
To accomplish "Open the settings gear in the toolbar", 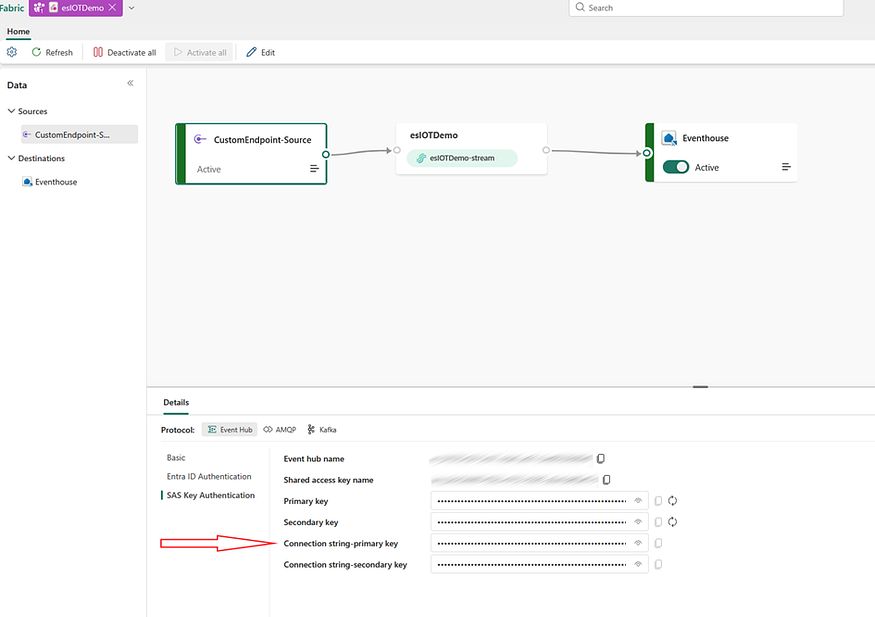I will pos(12,52).
